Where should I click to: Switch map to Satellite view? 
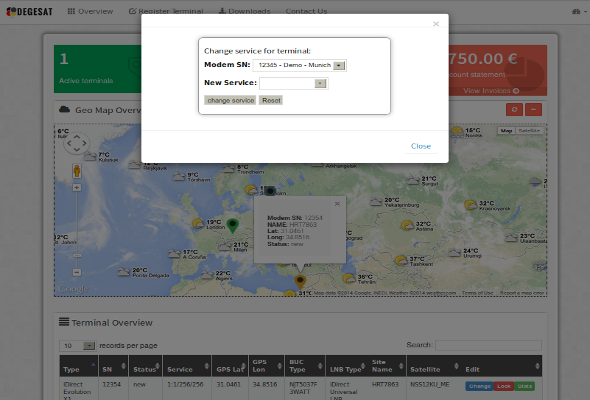pos(529,131)
